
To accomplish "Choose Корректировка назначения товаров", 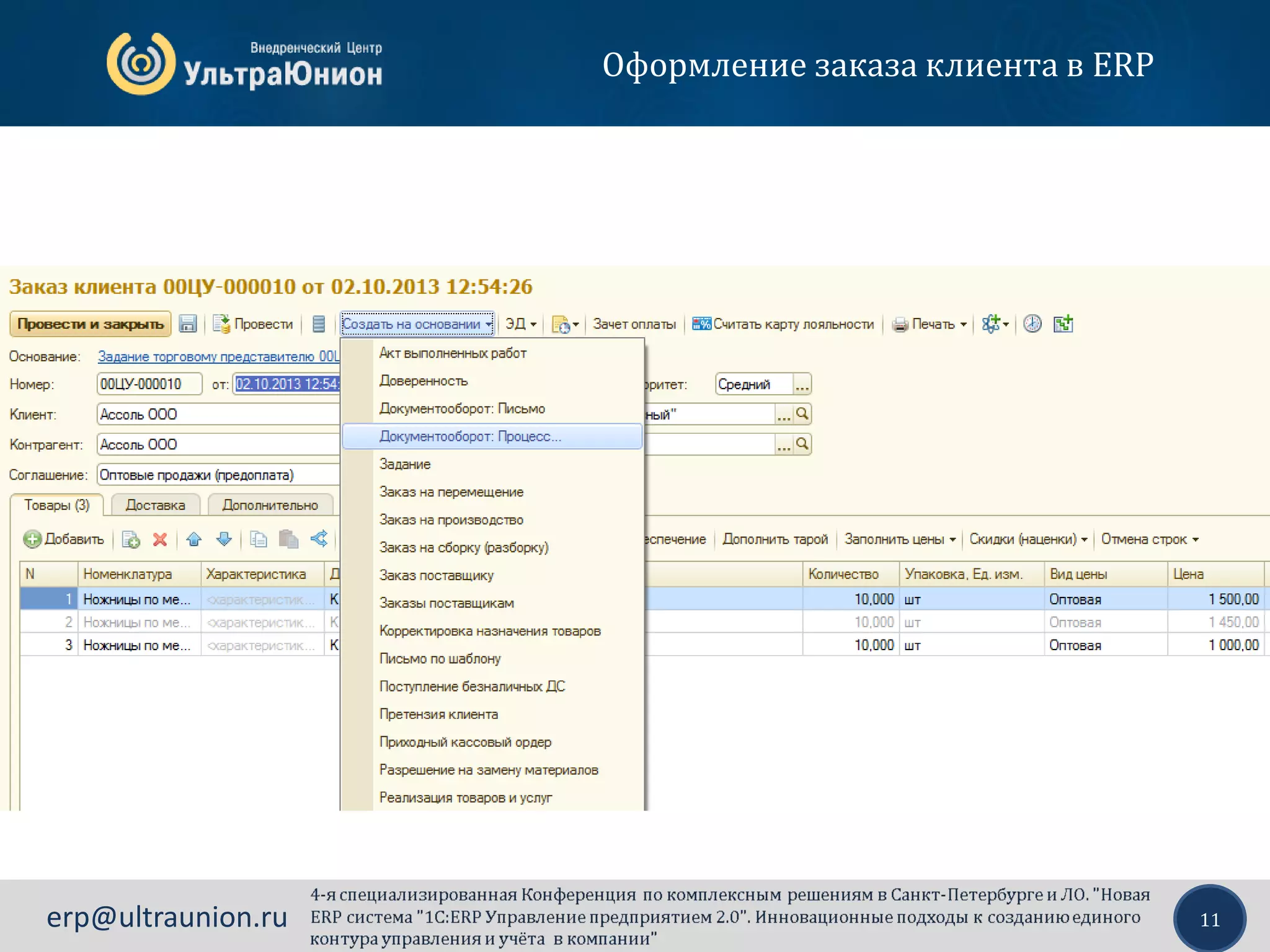I will [x=492, y=631].
